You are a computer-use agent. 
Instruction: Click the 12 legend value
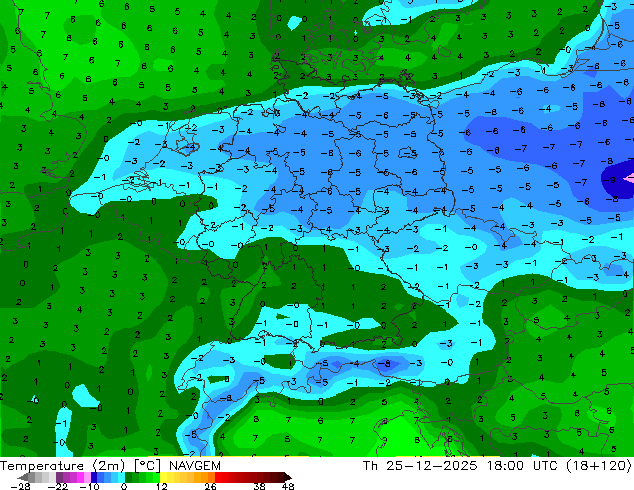point(162,486)
